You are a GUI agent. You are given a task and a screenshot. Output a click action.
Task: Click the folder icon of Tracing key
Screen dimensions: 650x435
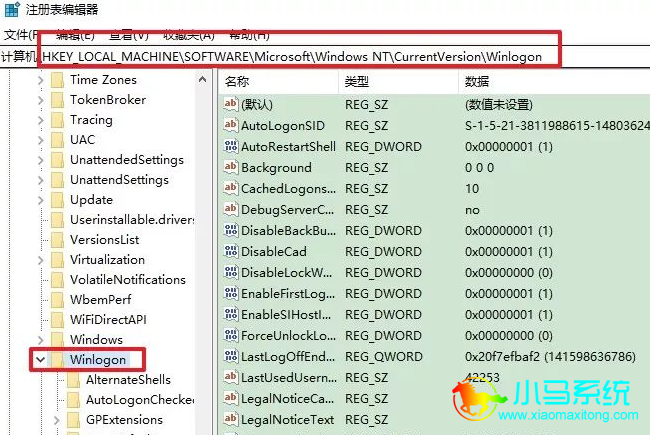tap(57, 119)
